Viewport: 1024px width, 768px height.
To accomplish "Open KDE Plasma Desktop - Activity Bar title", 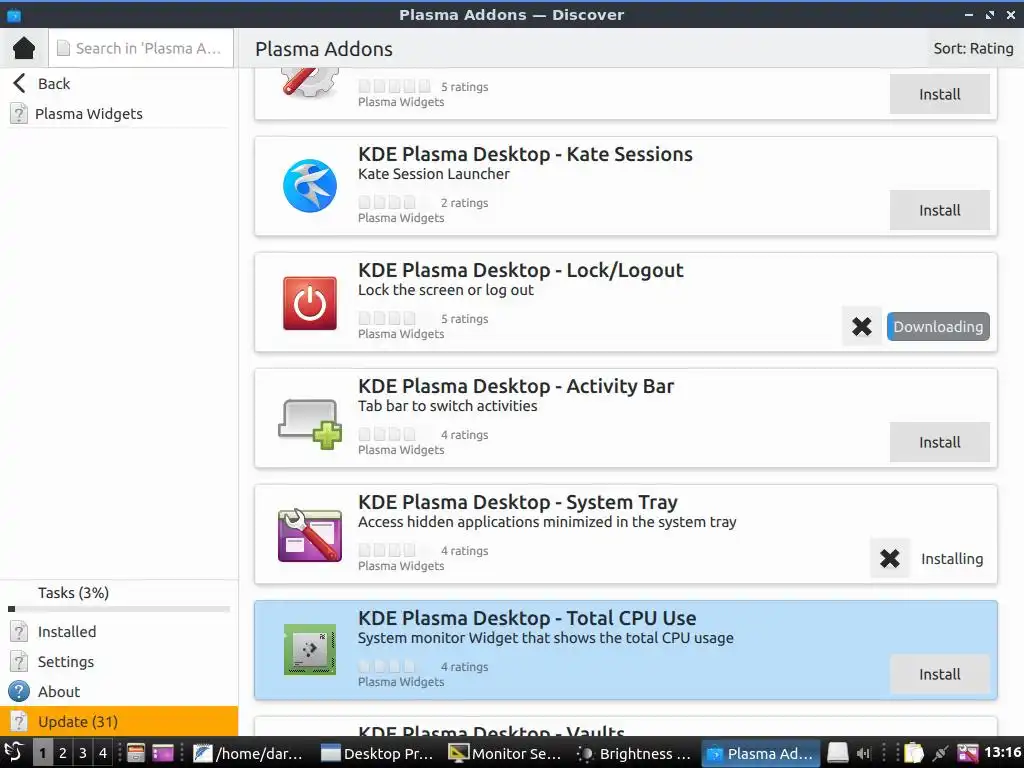I will pyautogui.click(x=516, y=387).
